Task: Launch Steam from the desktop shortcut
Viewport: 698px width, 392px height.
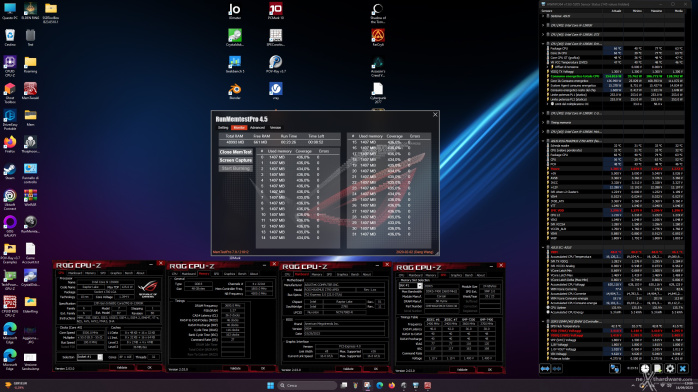Action: 10,171
